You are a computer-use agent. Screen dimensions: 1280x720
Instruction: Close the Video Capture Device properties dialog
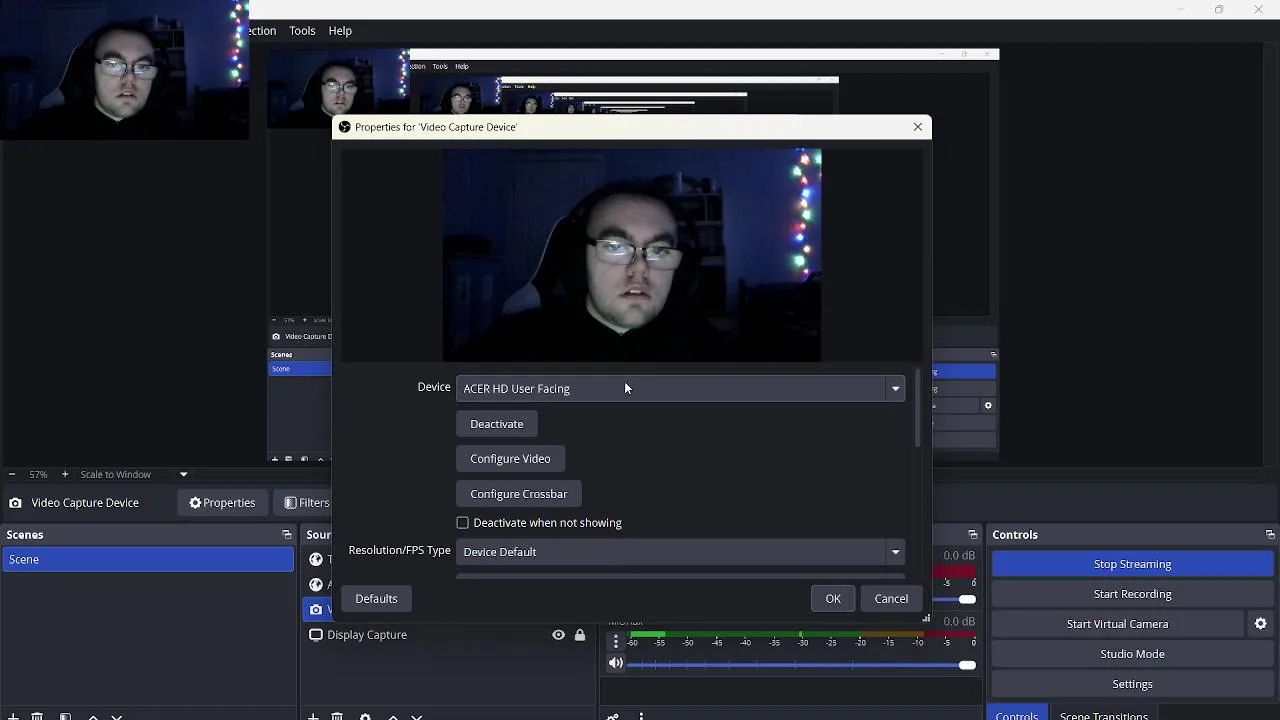tap(918, 127)
